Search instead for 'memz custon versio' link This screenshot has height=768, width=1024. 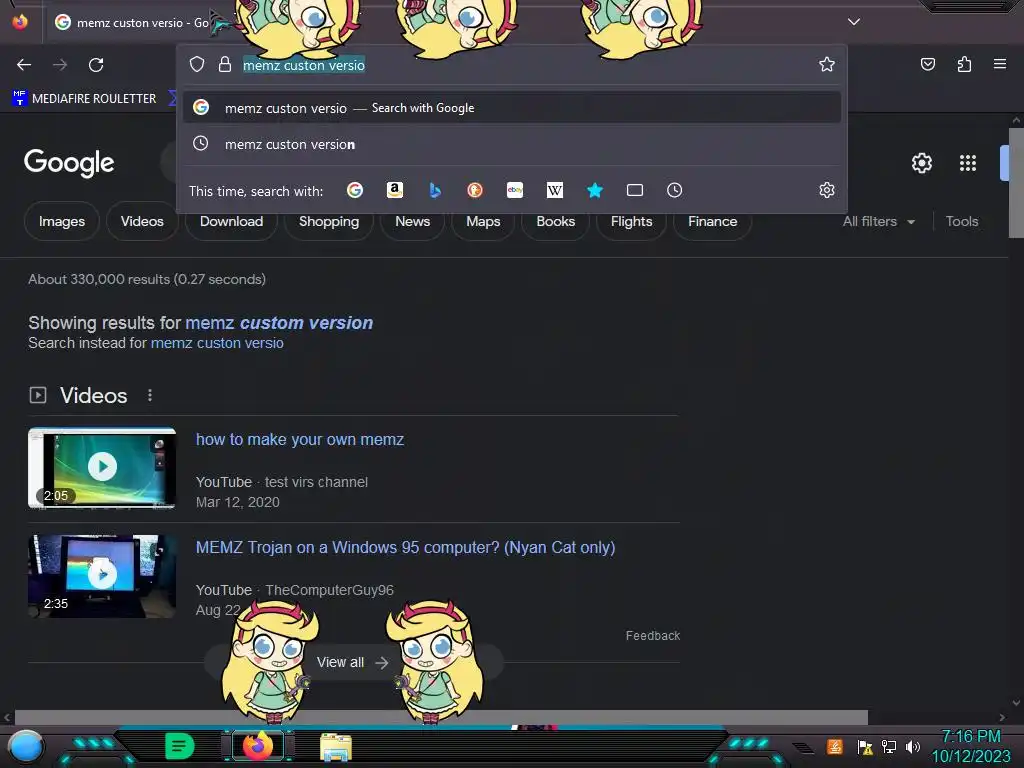pos(217,343)
